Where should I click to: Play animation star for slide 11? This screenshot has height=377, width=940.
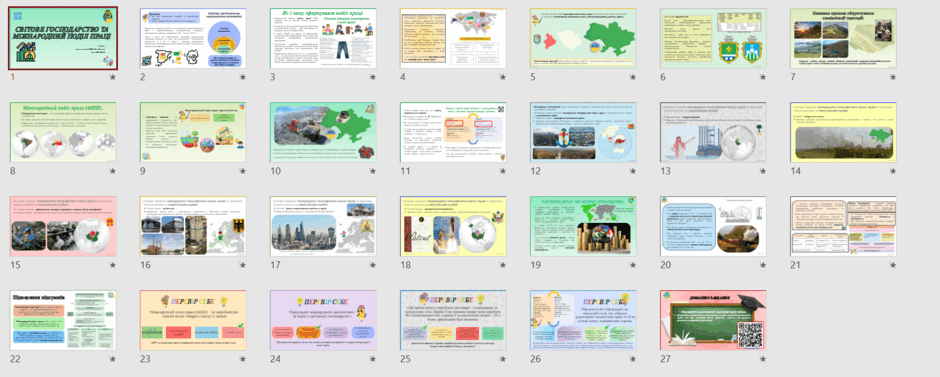(x=502, y=171)
